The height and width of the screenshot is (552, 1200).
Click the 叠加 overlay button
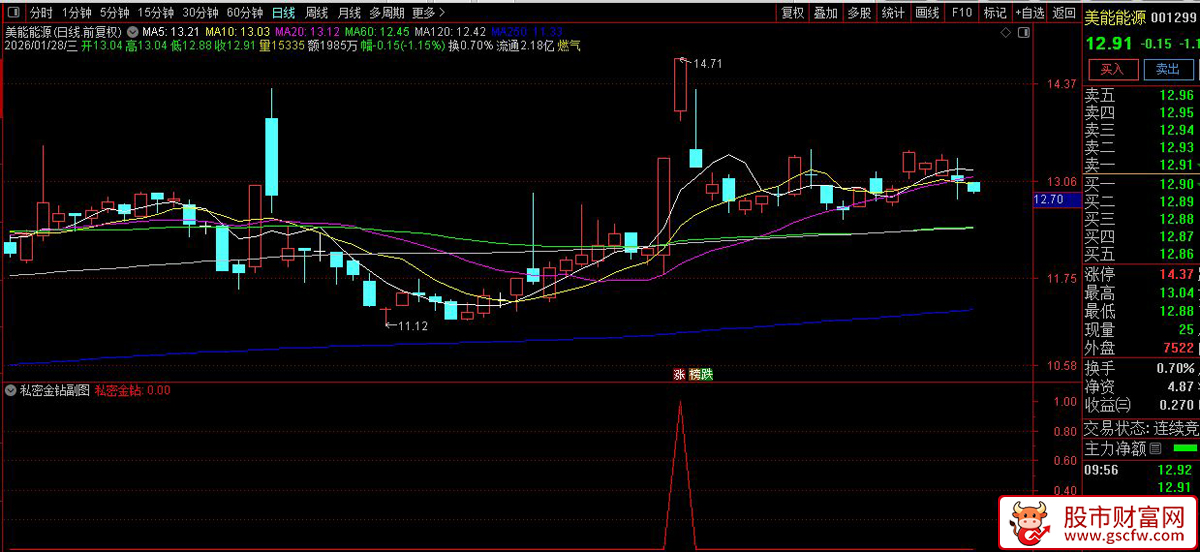(826, 13)
